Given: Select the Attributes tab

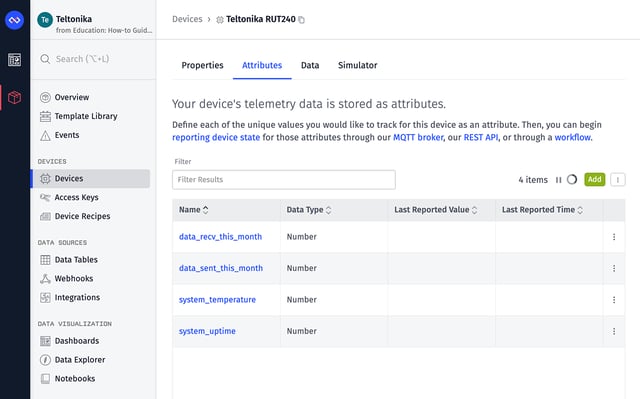Looking at the screenshot, I should (262, 65).
